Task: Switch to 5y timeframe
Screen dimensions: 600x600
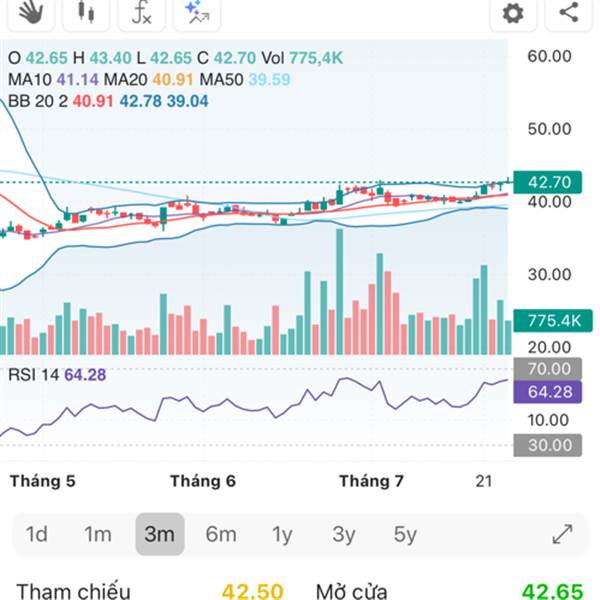Action: click(405, 534)
